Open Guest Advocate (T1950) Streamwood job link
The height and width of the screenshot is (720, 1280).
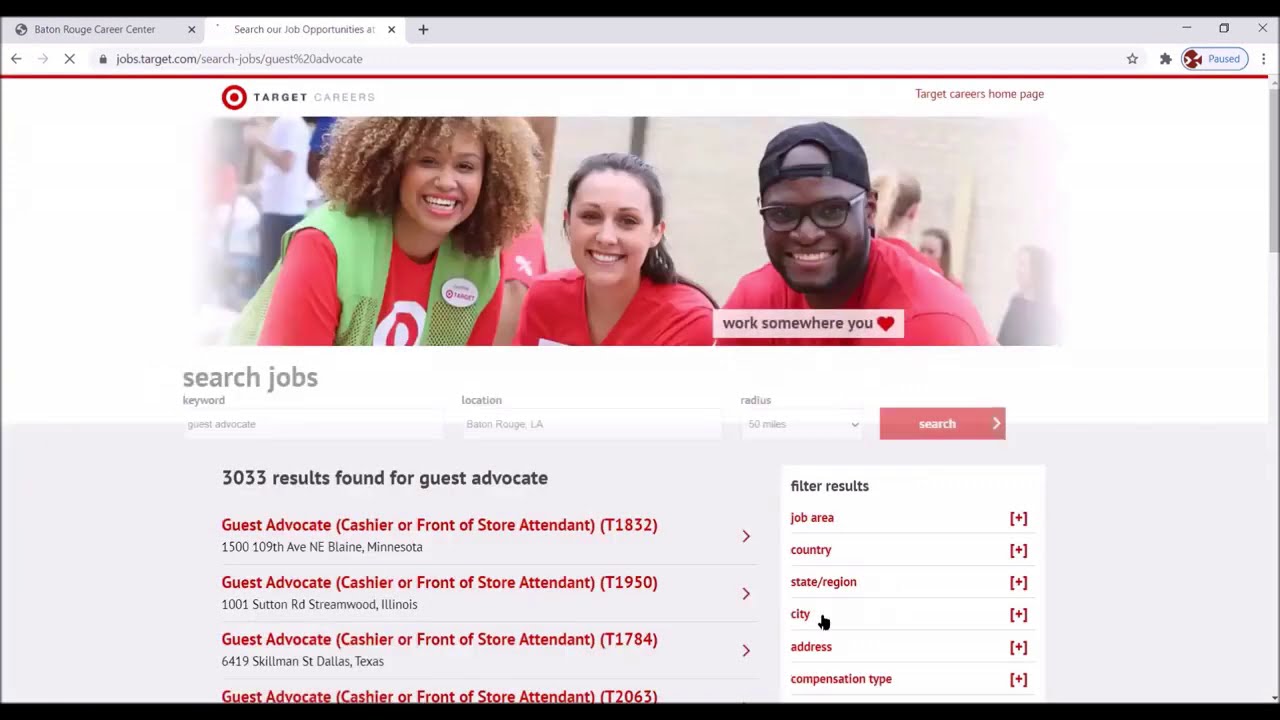coord(439,582)
